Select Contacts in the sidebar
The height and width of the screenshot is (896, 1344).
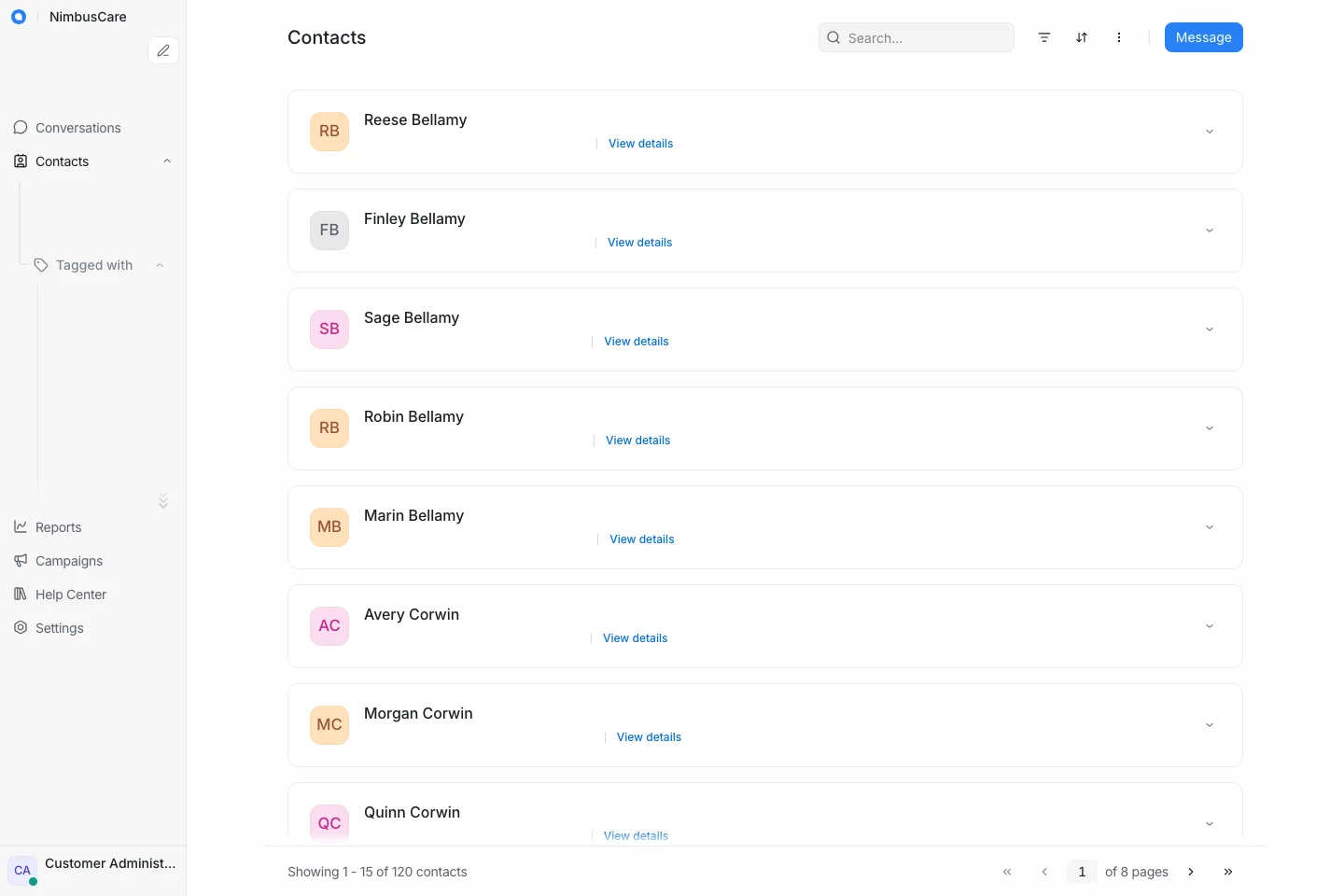[92, 161]
